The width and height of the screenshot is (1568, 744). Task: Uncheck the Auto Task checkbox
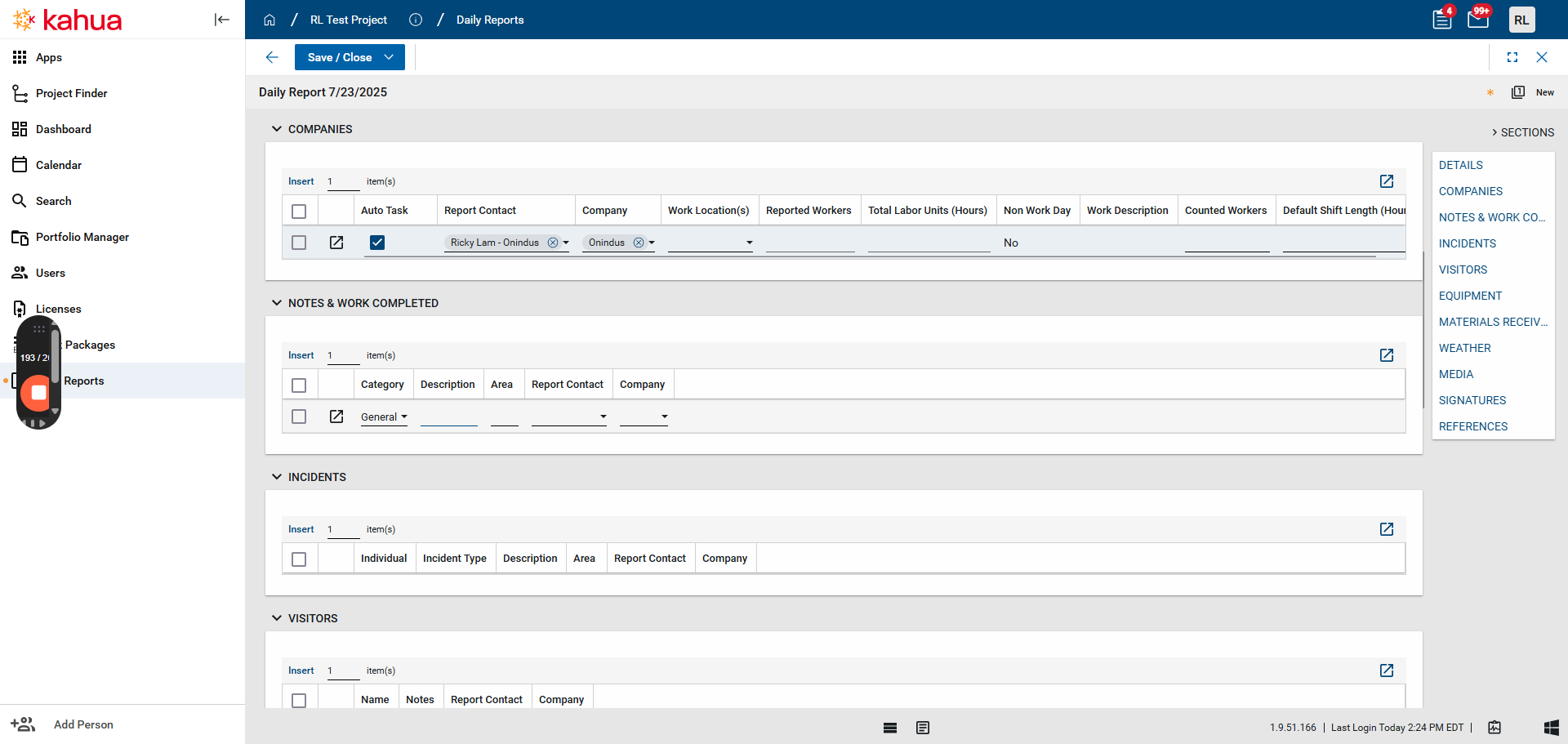click(377, 243)
